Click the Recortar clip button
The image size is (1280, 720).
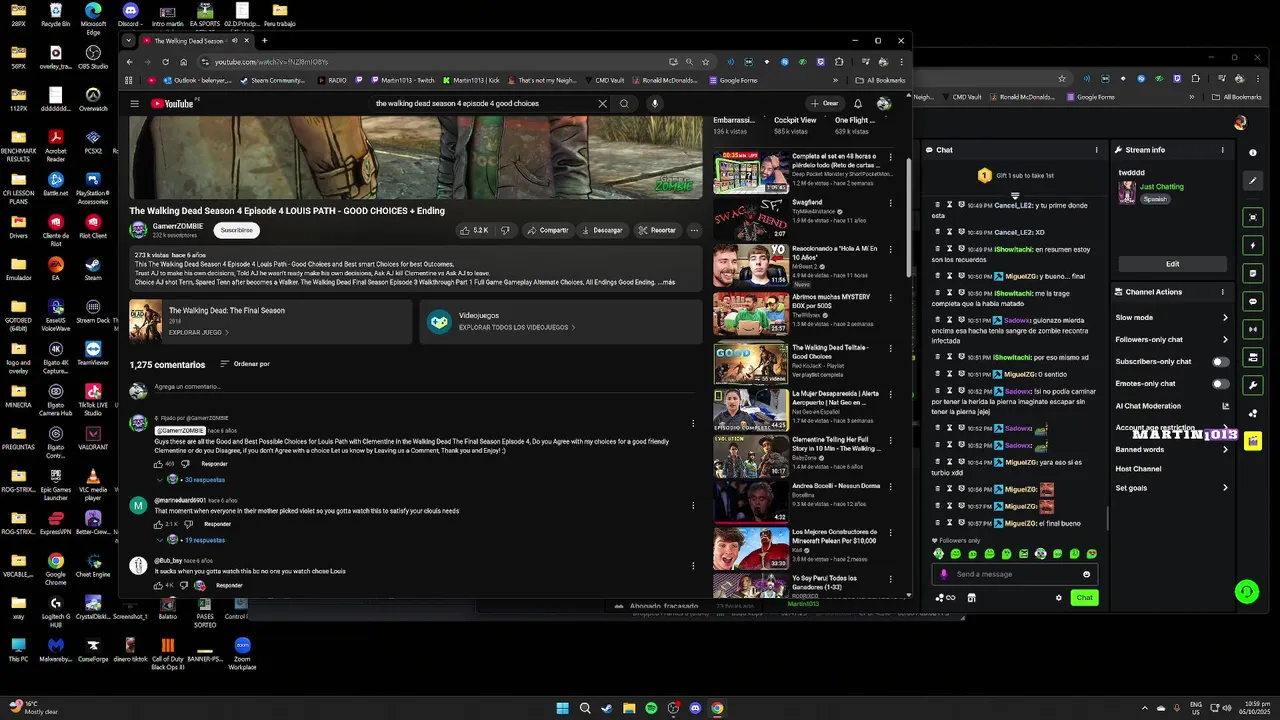pyautogui.click(x=657, y=230)
